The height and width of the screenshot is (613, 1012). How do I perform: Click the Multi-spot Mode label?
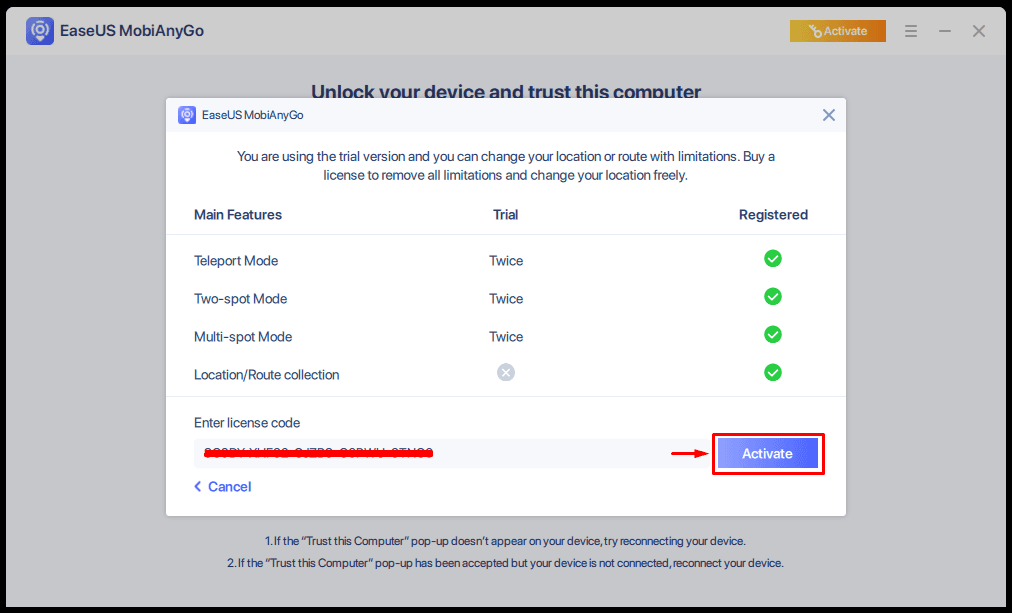(x=243, y=337)
